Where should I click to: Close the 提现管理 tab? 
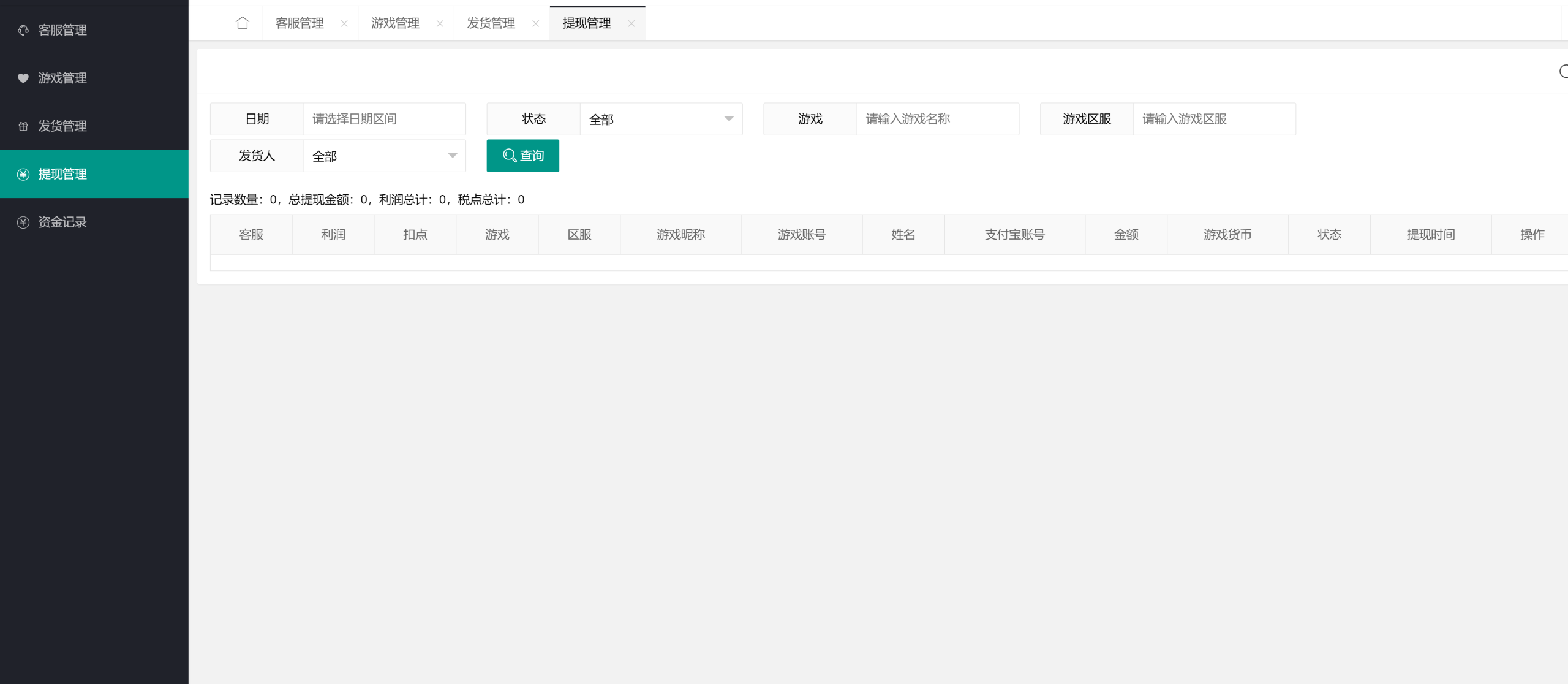(x=631, y=24)
